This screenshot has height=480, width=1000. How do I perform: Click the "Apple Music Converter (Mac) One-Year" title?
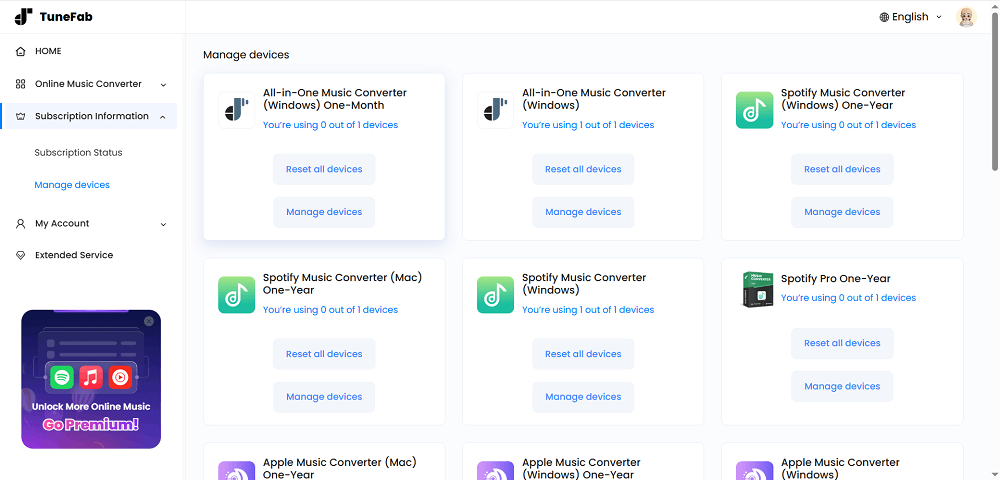340,468
